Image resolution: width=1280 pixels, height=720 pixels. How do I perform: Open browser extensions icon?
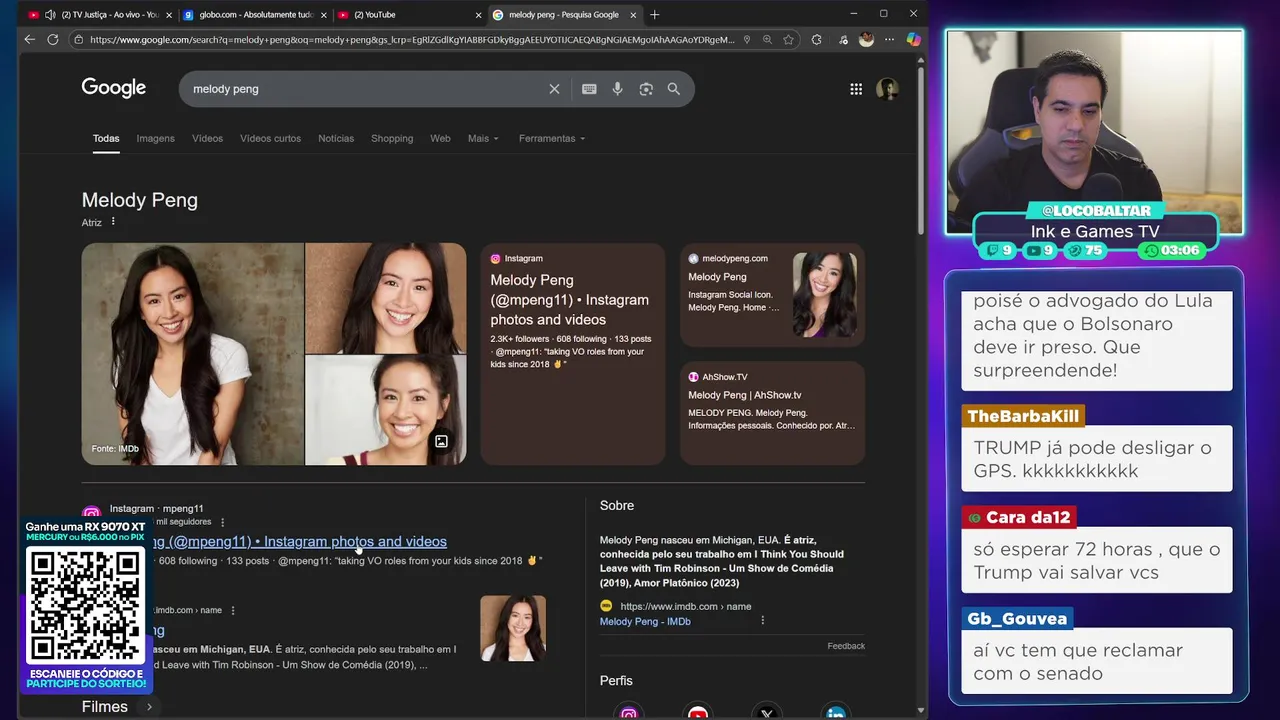[817, 39]
